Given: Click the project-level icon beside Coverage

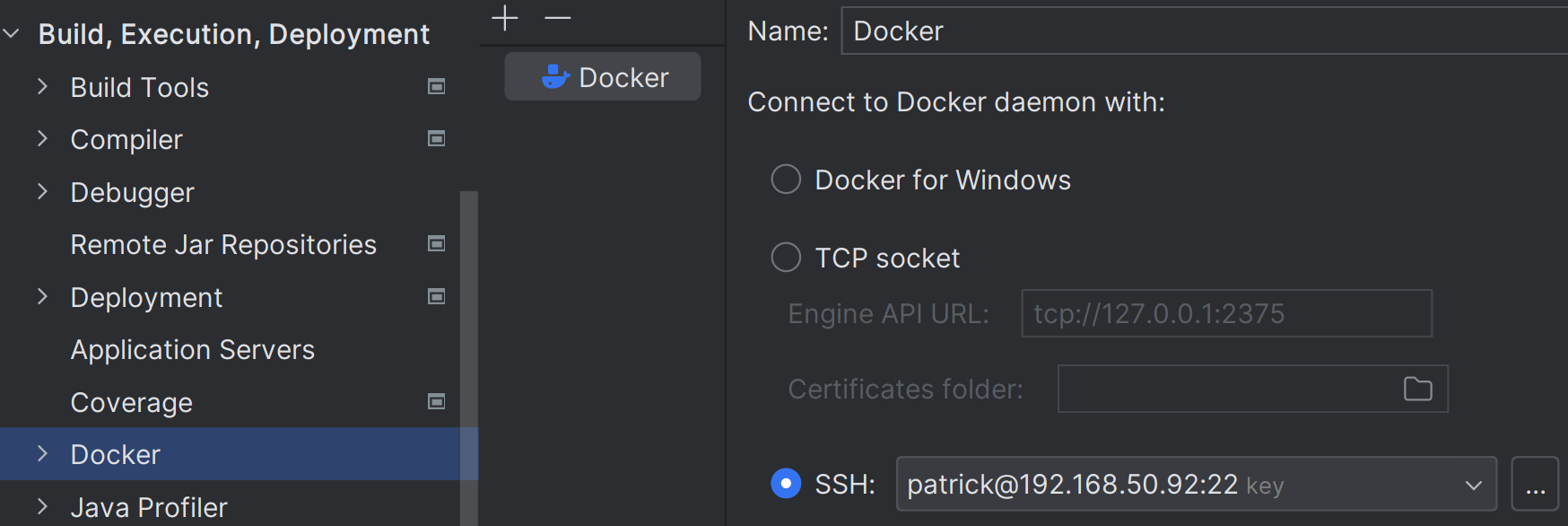Looking at the screenshot, I should point(437,402).
